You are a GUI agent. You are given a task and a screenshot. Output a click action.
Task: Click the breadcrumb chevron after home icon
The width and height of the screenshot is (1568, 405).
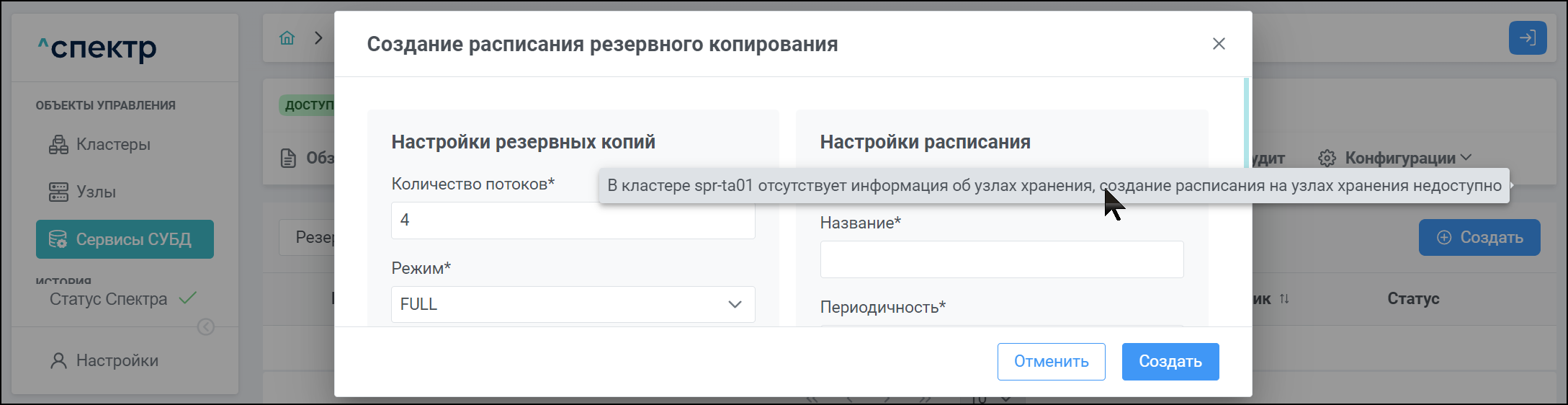(318, 38)
